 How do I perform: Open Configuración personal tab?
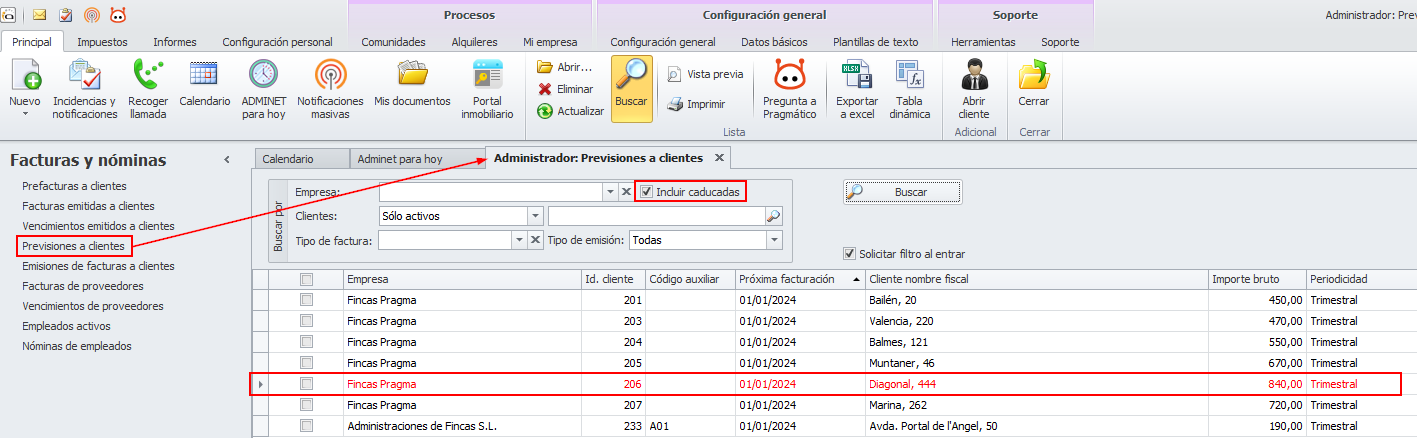click(x=277, y=42)
